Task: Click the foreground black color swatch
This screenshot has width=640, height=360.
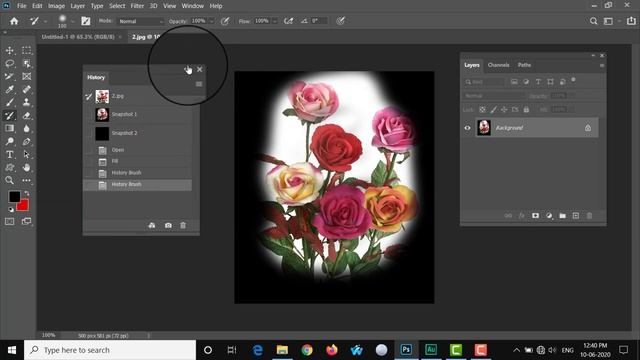Action: 14,196
